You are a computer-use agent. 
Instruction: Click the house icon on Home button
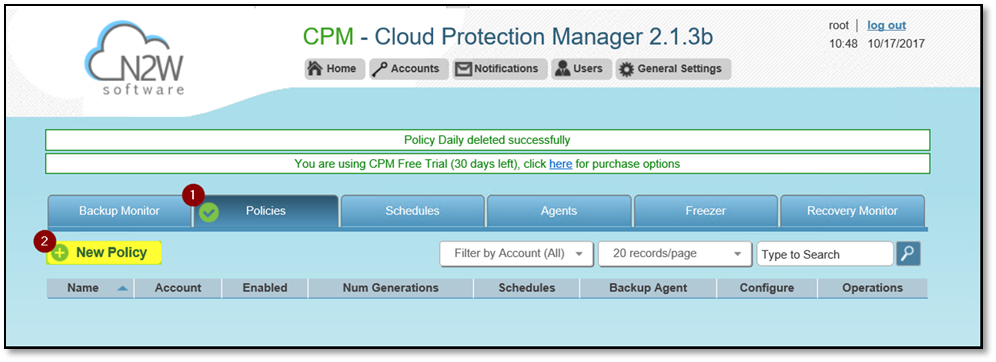[x=316, y=69]
